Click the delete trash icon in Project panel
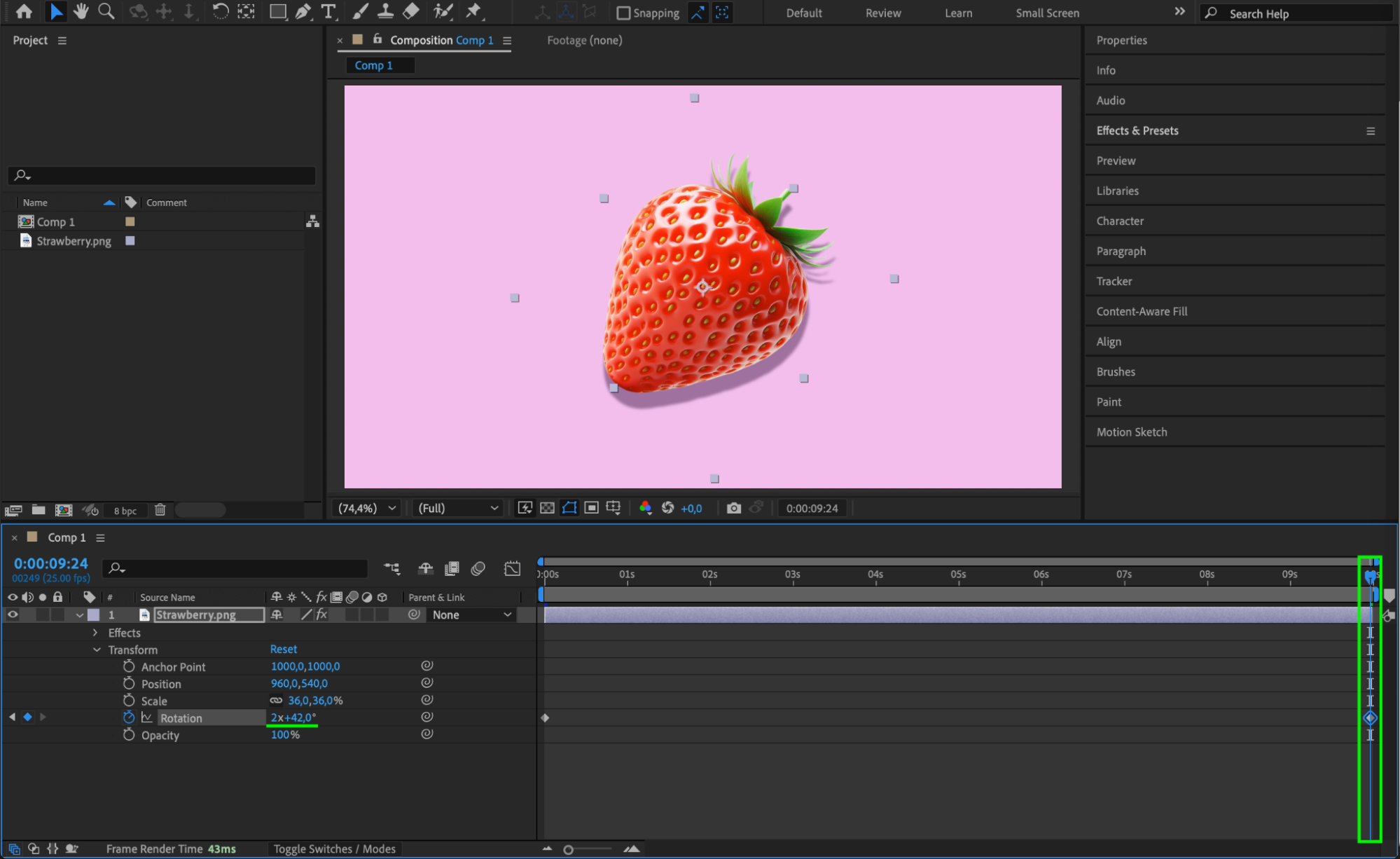This screenshot has width=1400, height=859. [160, 510]
